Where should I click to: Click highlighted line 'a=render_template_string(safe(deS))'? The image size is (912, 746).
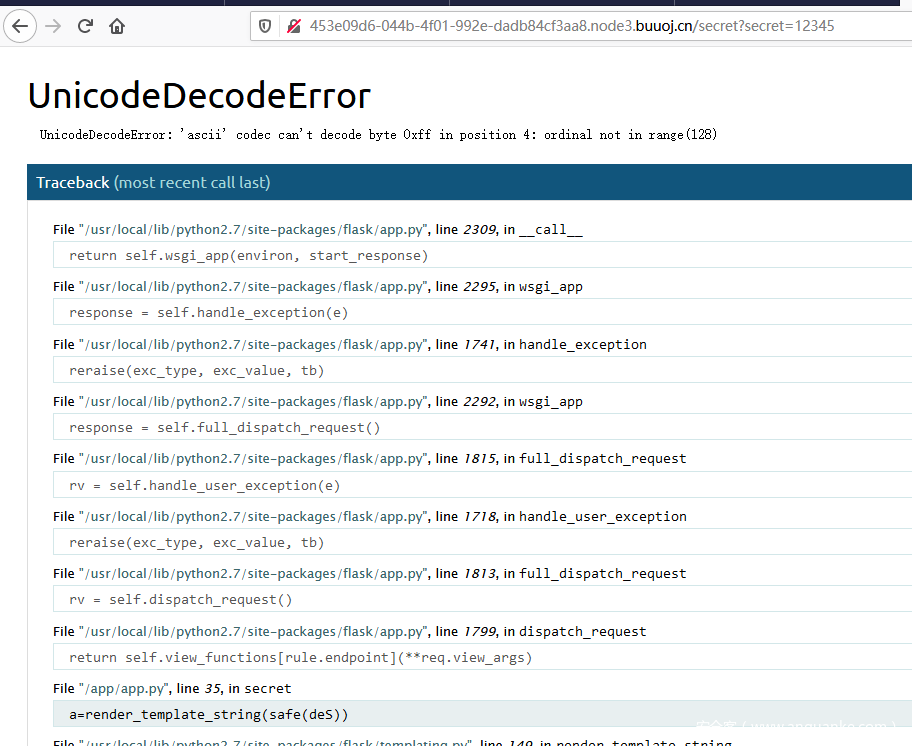[208, 714]
